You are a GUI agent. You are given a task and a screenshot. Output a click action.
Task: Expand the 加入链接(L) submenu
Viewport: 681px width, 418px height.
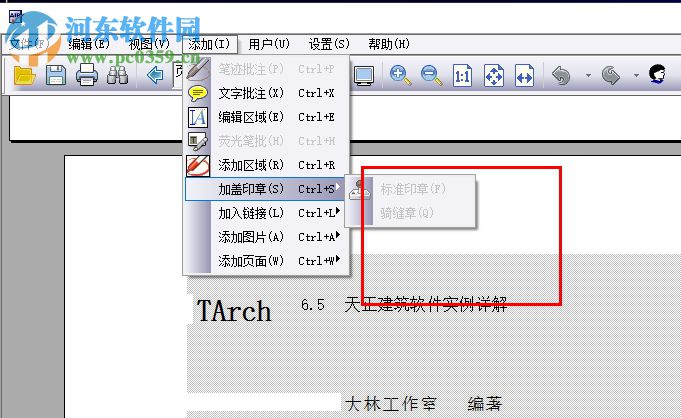(x=267, y=213)
